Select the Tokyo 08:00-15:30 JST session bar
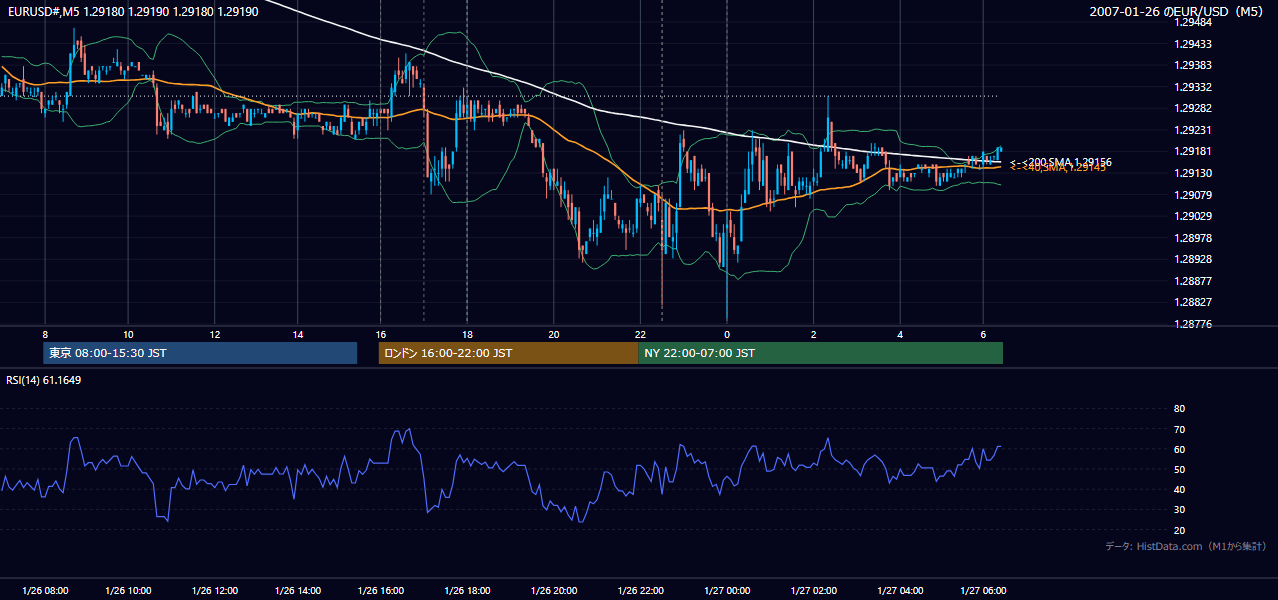Image resolution: width=1278 pixels, height=600 pixels. (200, 353)
